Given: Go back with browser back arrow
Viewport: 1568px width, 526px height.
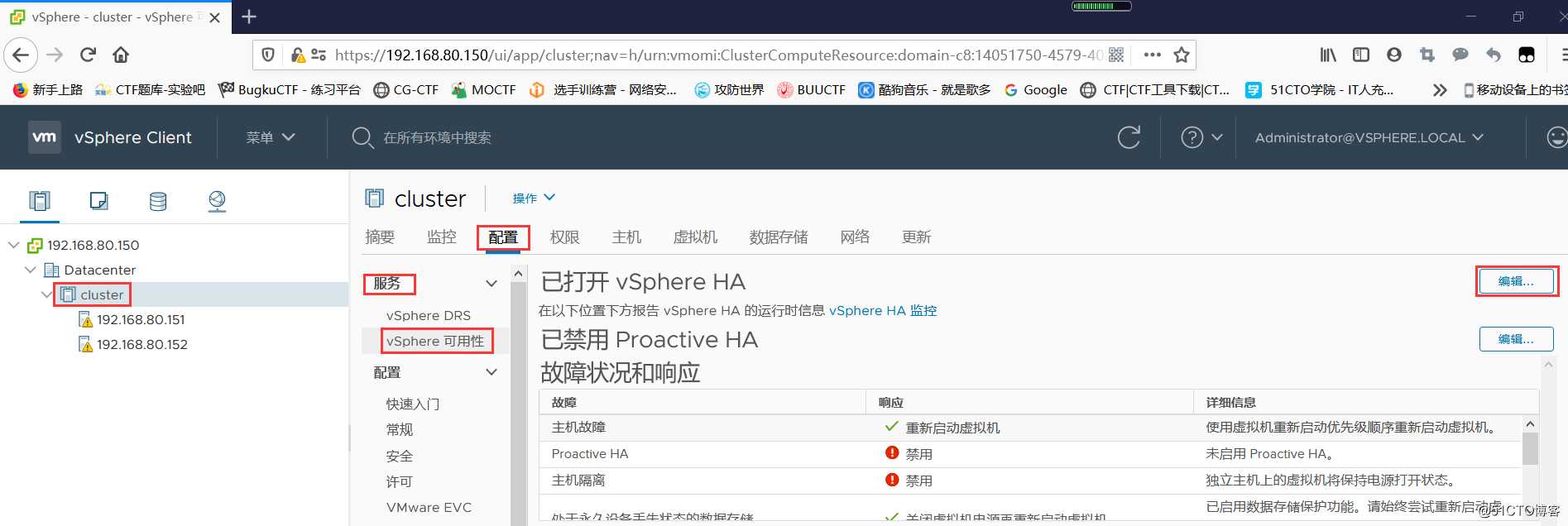Looking at the screenshot, I should (x=21, y=55).
